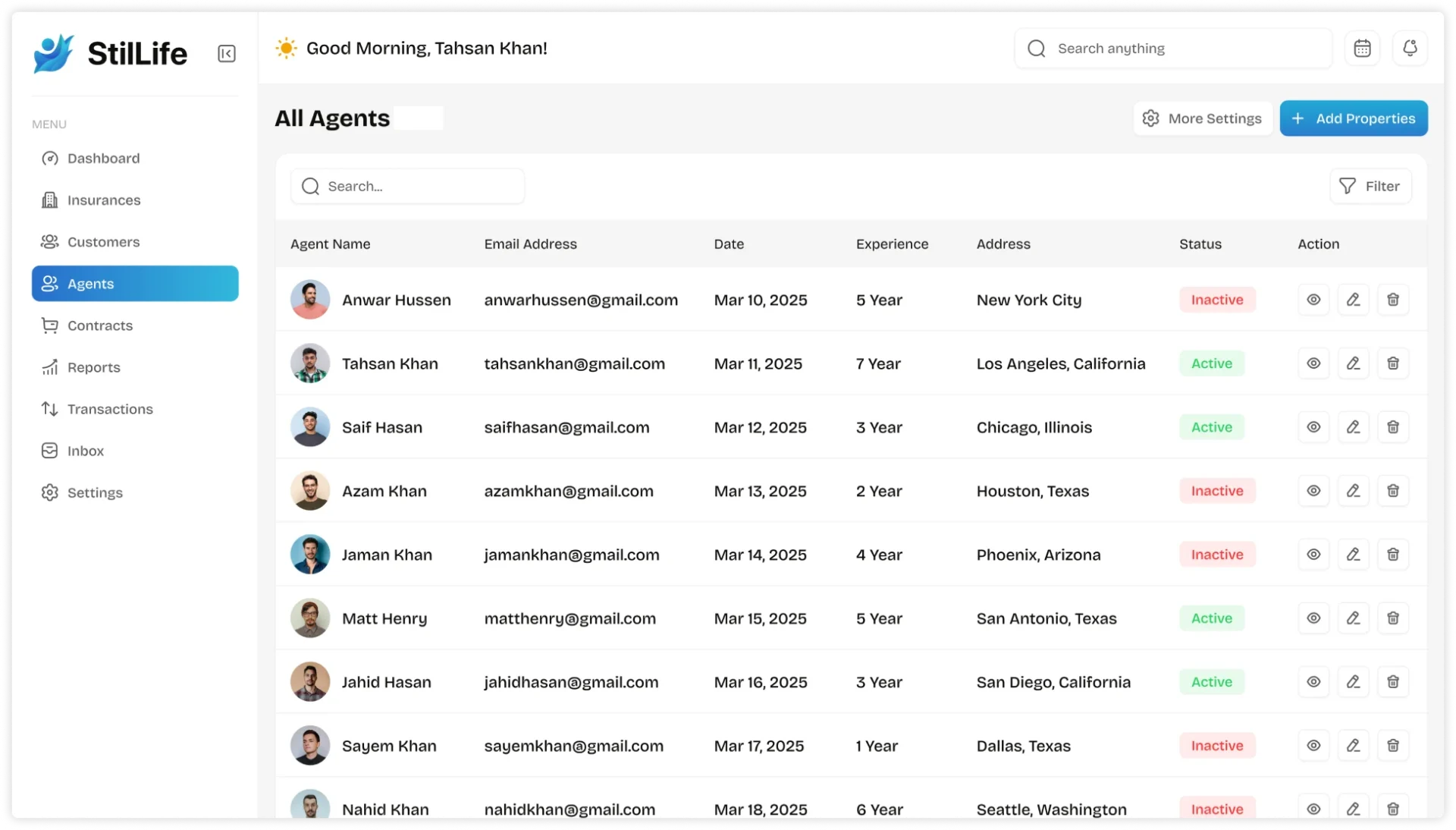Click Anwar Hussen's avatar thumbnail
The image size is (1456, 830).
point(310,300)
